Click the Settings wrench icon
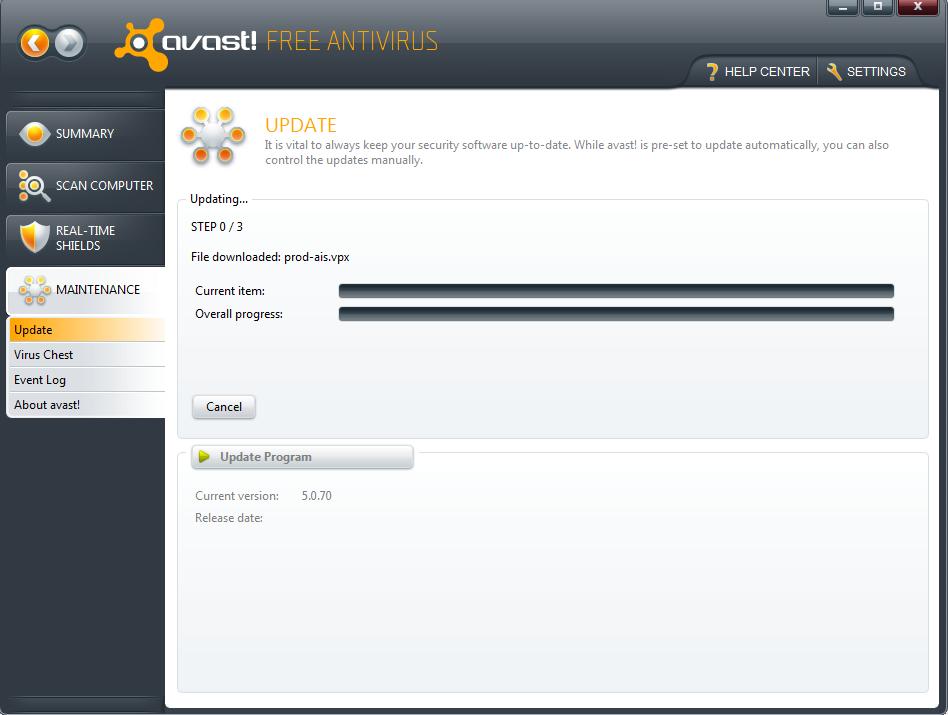This screenshot has width=948, height=715. pyautogui.click(x=834, y=71)
